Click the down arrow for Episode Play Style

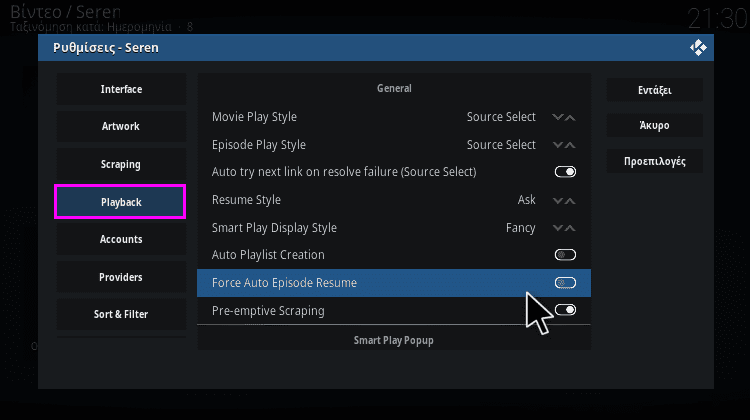(x=558, y=144)
